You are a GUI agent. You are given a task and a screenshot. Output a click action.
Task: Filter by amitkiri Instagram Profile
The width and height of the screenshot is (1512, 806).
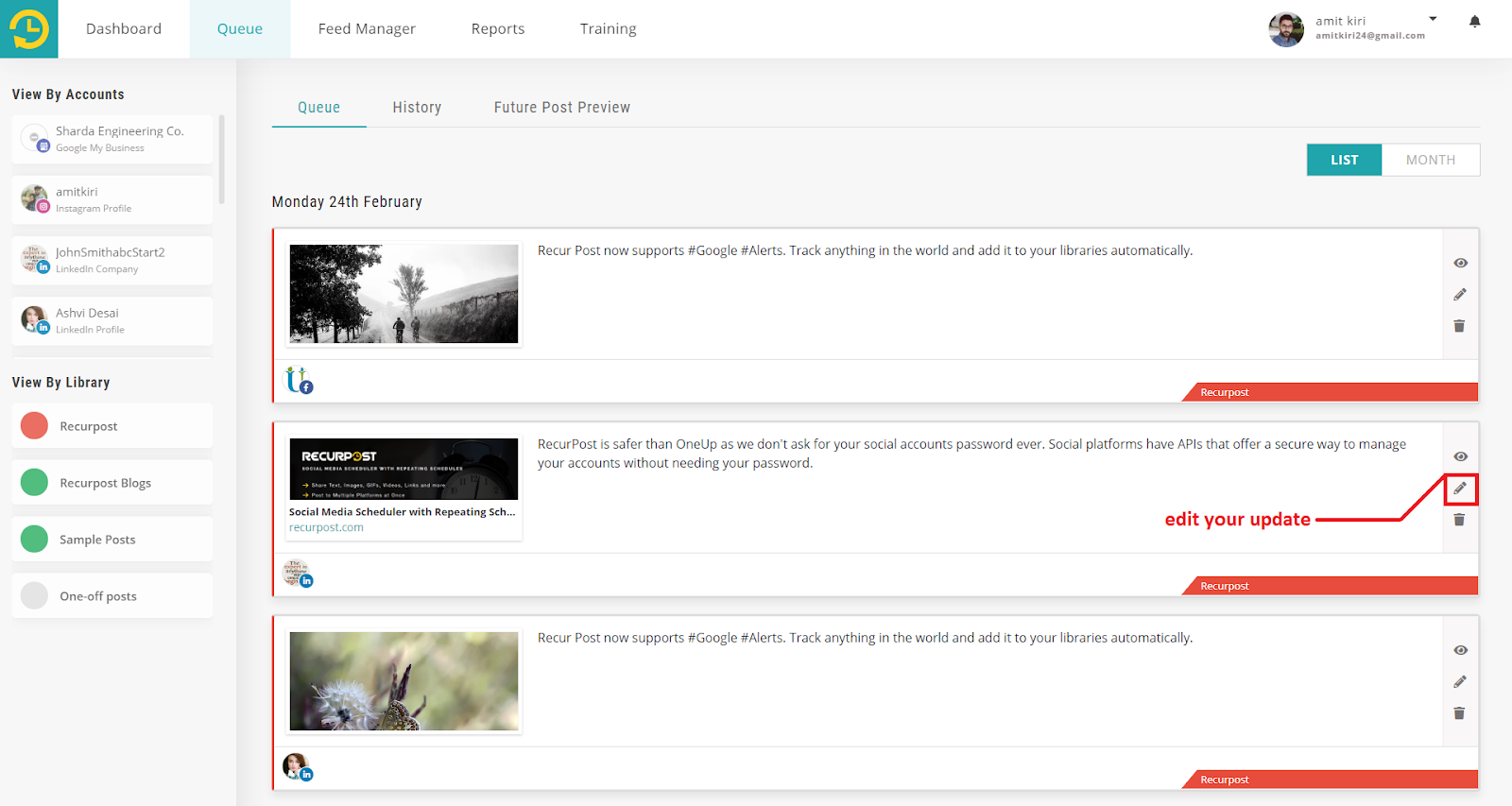(112, 199)
